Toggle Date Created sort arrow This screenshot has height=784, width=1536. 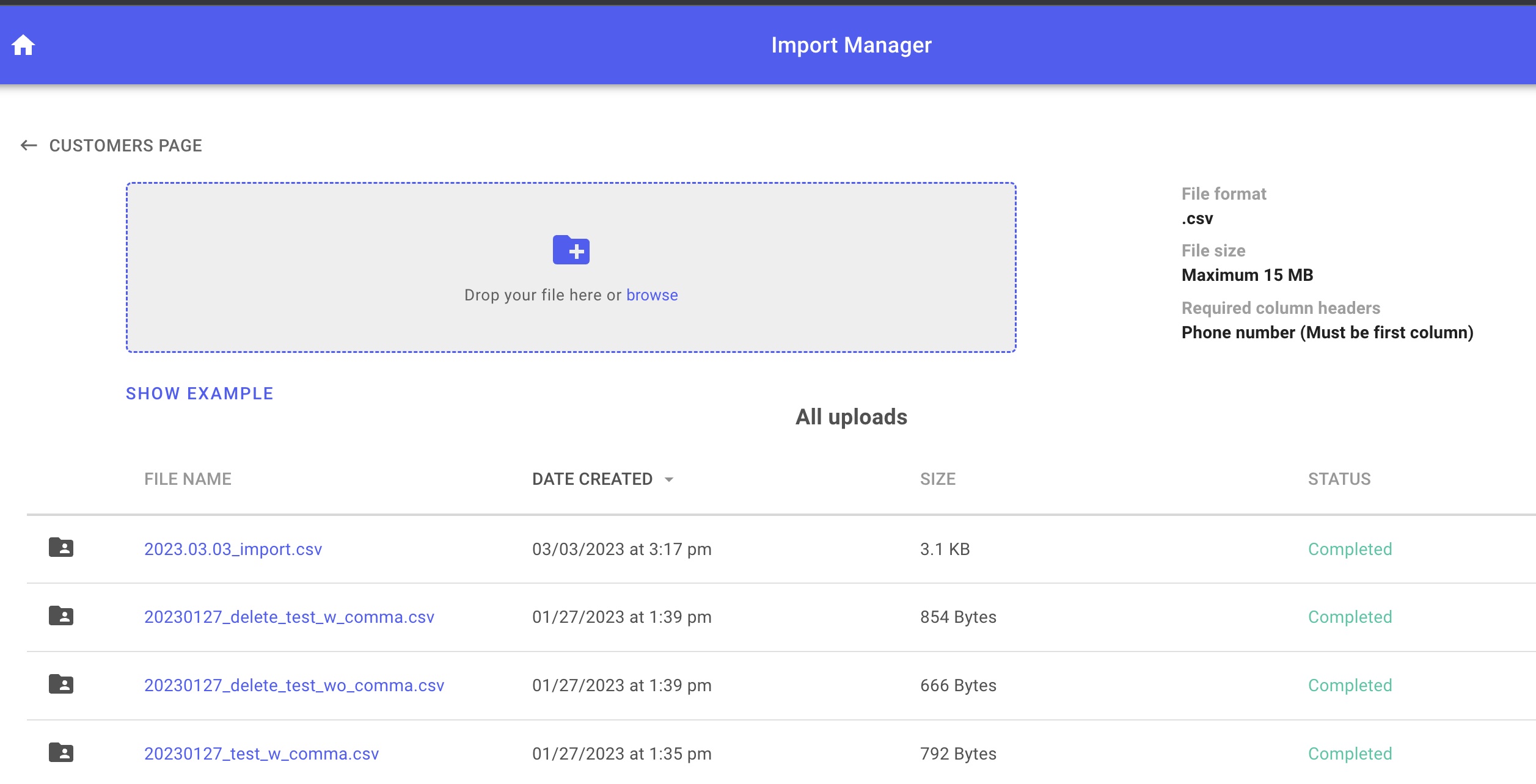click(669, 480)
